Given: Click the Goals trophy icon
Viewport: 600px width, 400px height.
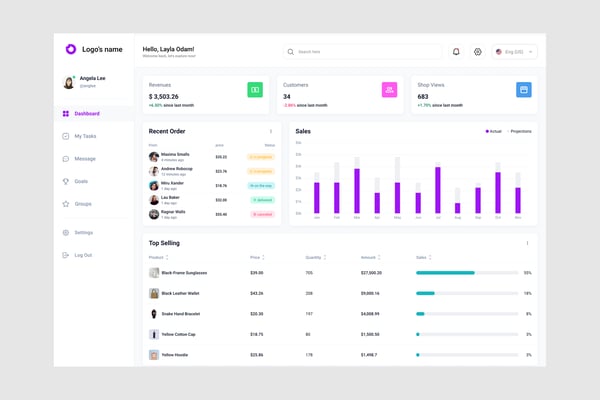Looking at the screenshot, I should tap(66, 181).
